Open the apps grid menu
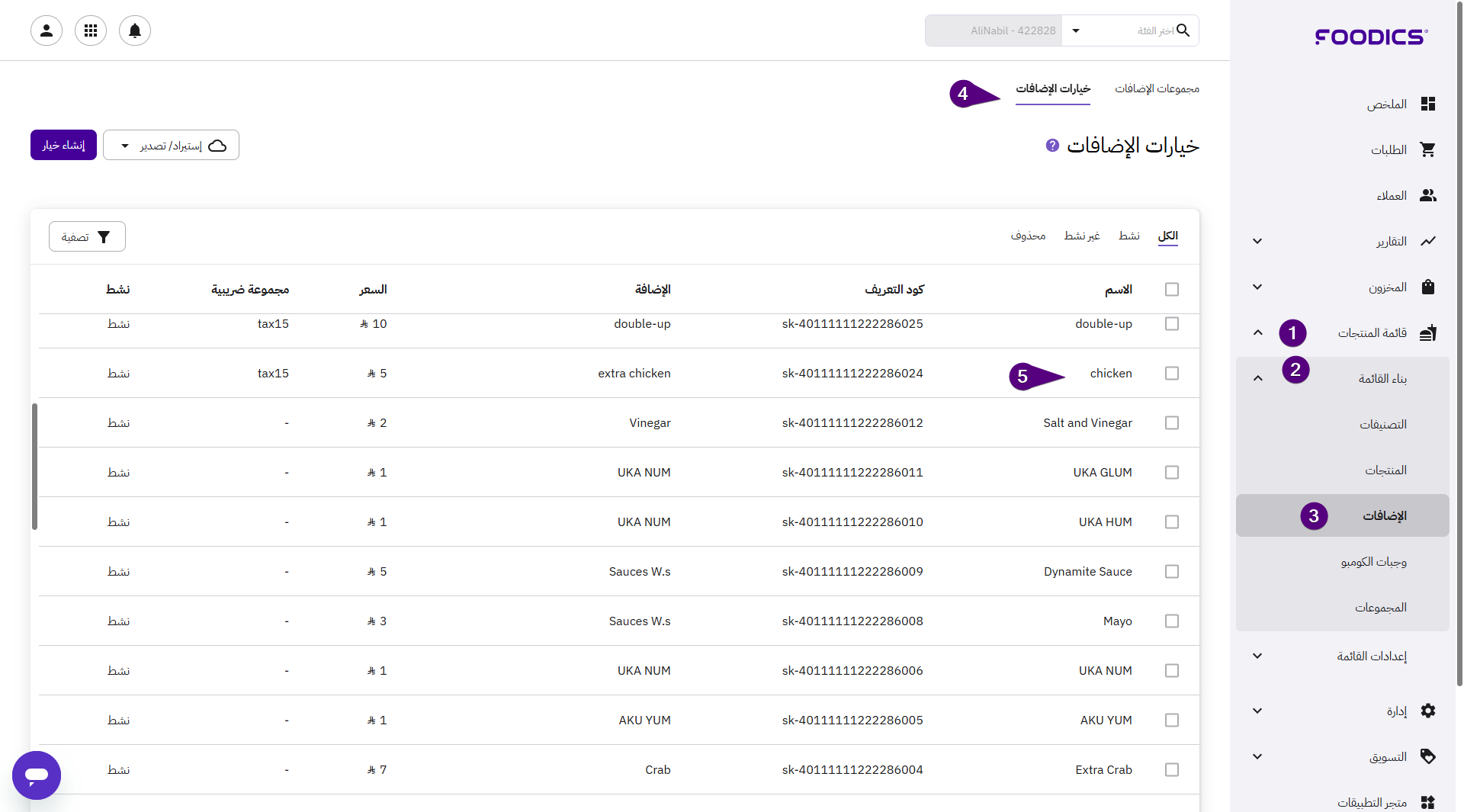 (x=91, y=30)
